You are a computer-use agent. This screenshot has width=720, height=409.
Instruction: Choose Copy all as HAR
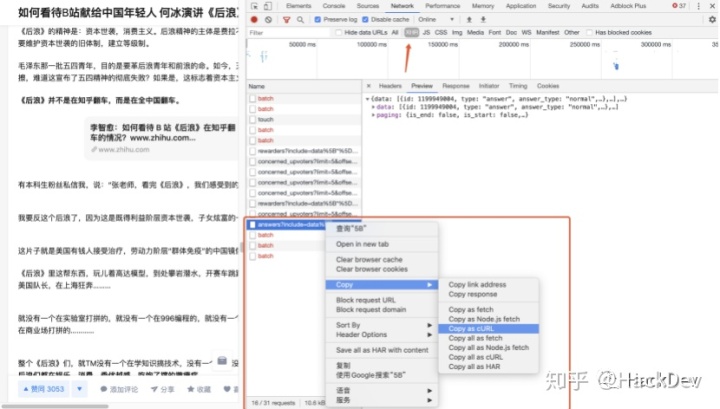488,367
